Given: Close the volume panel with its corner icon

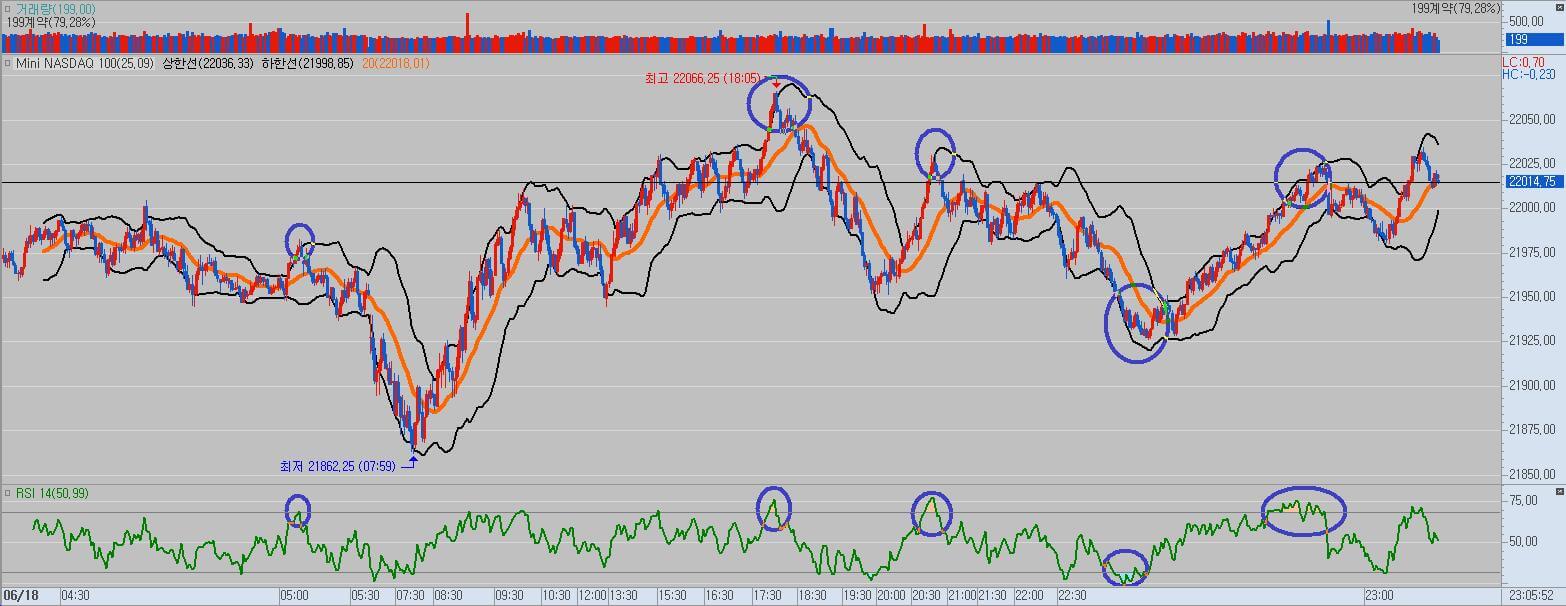Looking at the screenshot, I should pyautogui.click(x=1559, y=8).
